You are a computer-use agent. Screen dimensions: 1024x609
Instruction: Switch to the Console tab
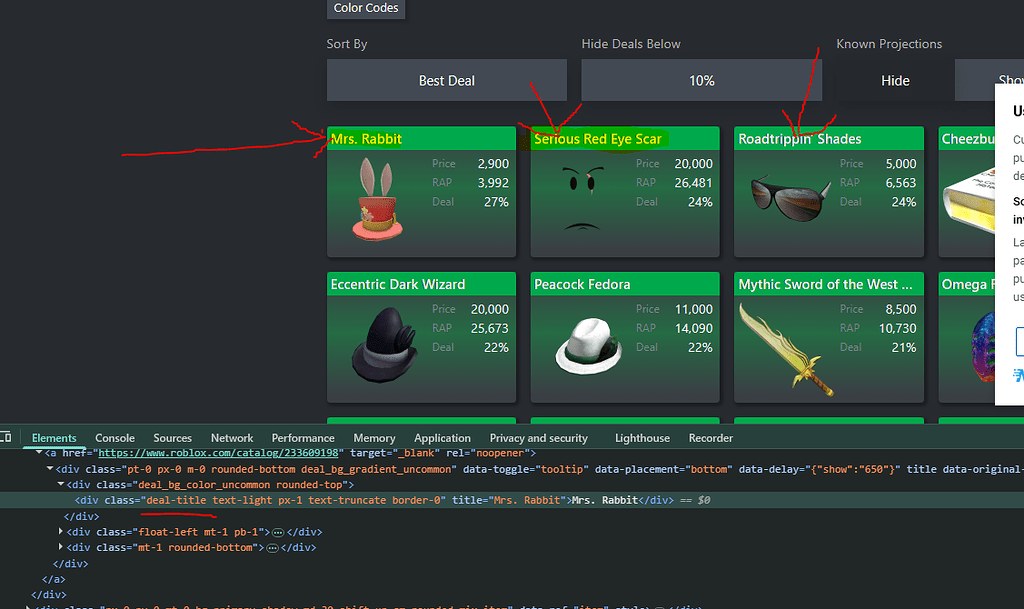(114, 437)
